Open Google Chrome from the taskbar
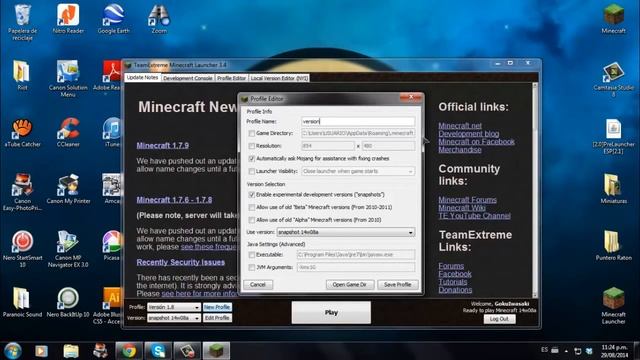 click(x=129, y=351)
